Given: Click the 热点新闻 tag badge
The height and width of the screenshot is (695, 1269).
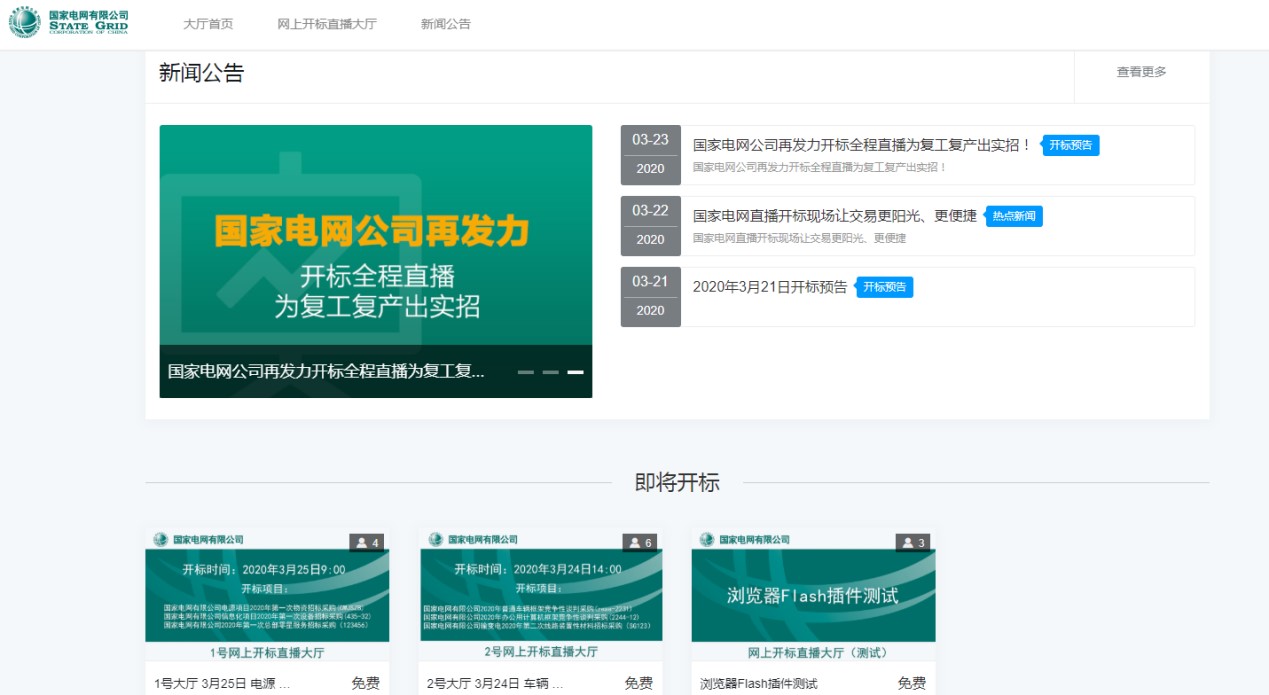Looking at the screenshot, I should pos(1015,216).
